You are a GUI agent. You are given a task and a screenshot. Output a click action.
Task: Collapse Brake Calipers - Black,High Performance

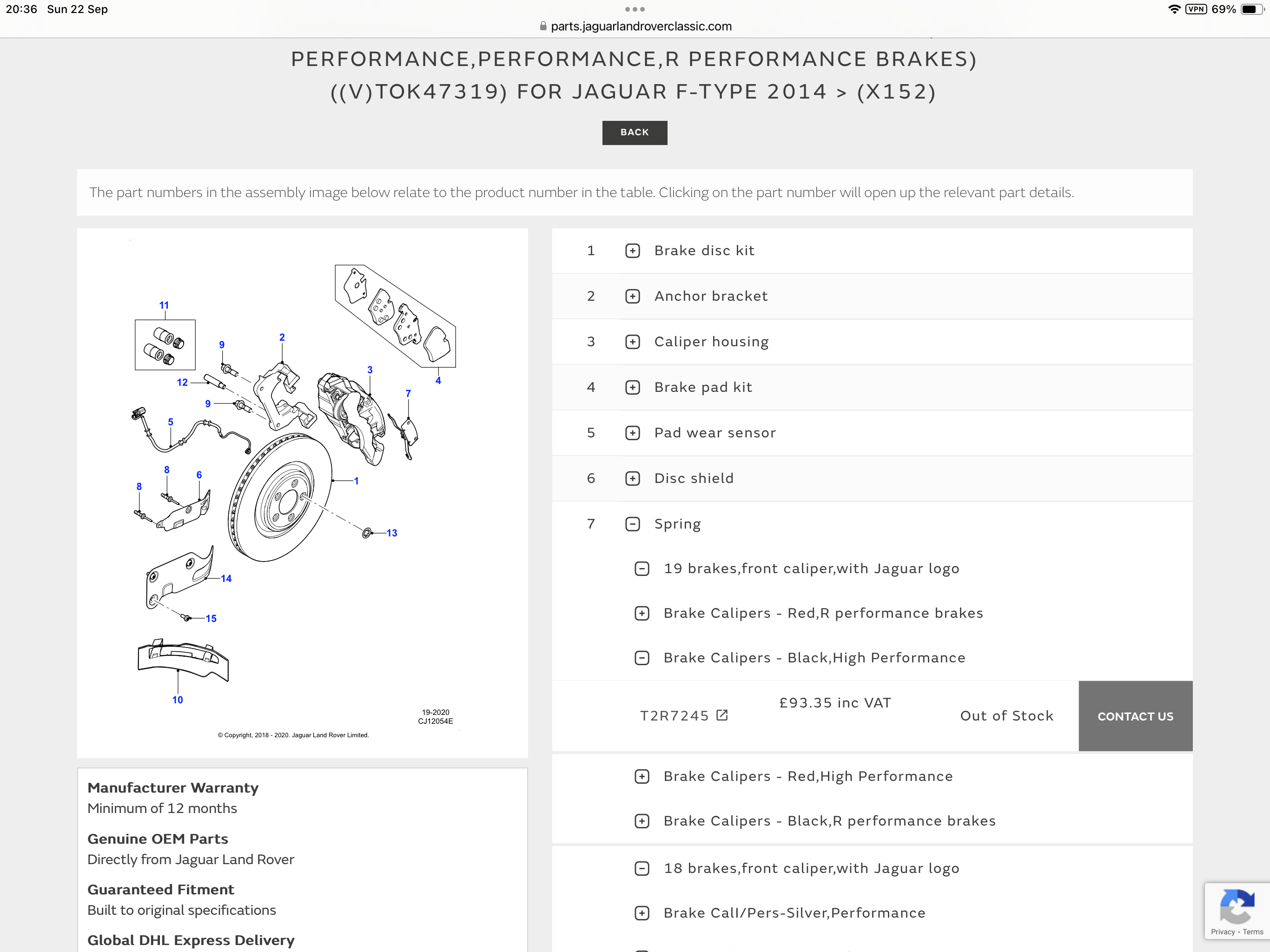(x=642, y=658)
